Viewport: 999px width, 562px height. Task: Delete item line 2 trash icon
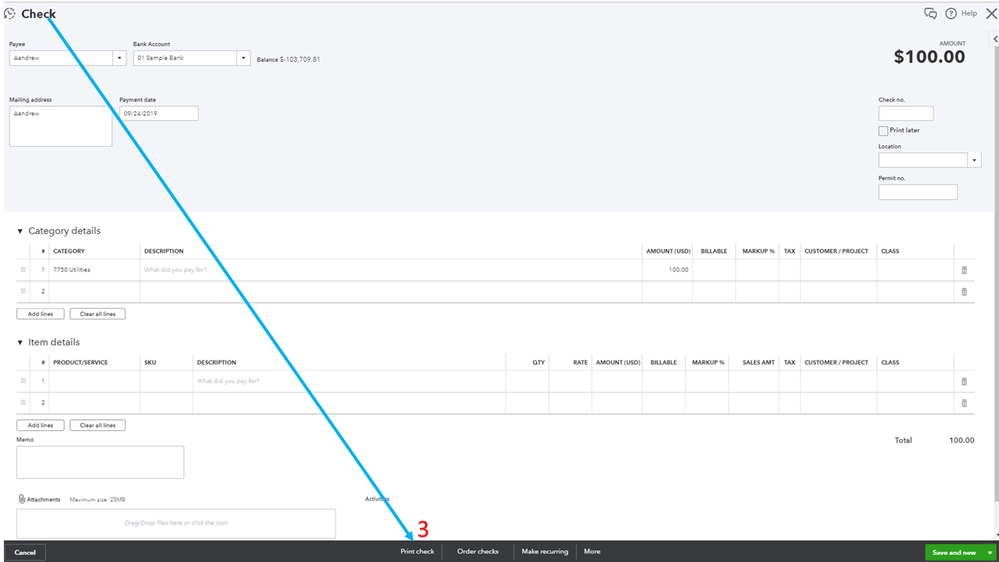point(964,403)
